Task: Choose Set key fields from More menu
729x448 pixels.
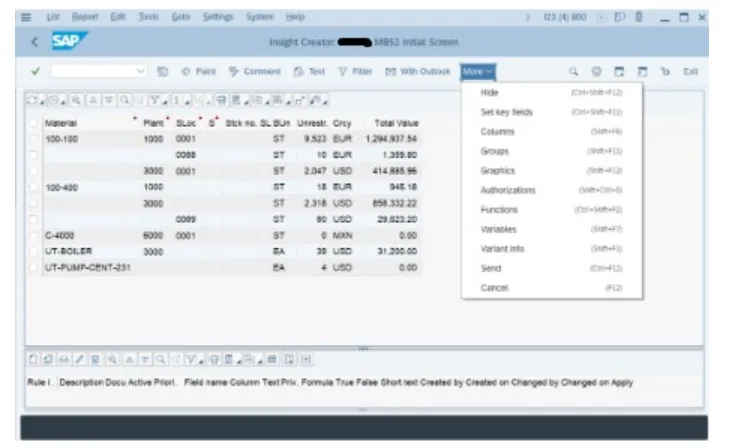Action: coord(551,112)
